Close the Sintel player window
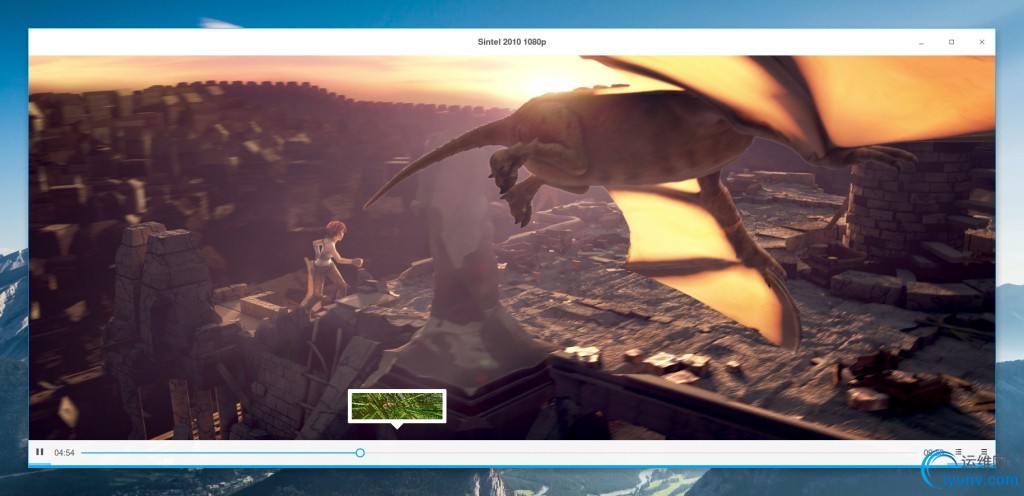The image size is (1024, 496). point(982,42)
